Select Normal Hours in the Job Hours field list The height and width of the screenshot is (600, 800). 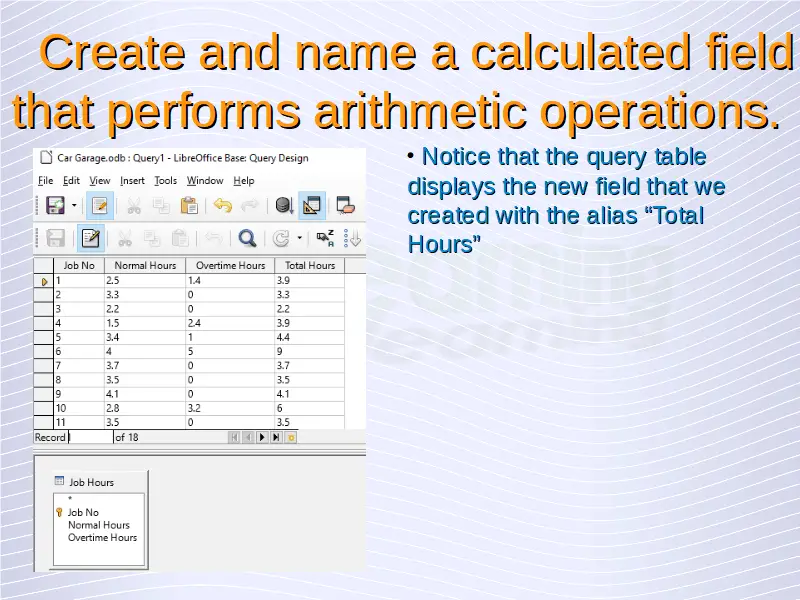[99, 525]
